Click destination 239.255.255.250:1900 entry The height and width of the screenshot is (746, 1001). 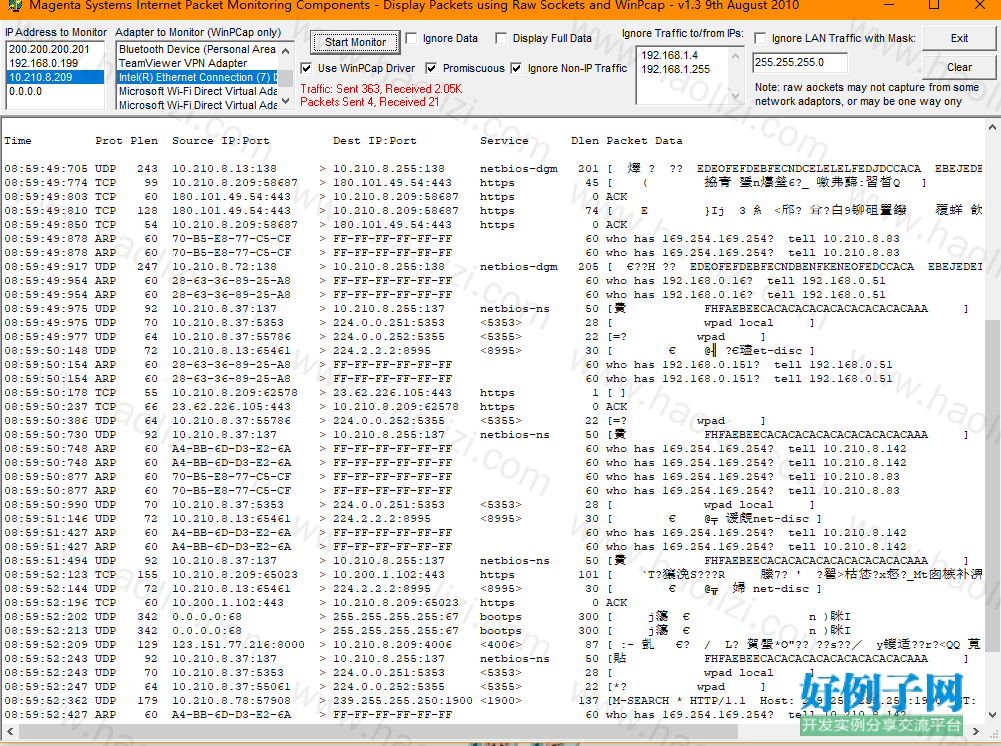(x=403, y=701)
